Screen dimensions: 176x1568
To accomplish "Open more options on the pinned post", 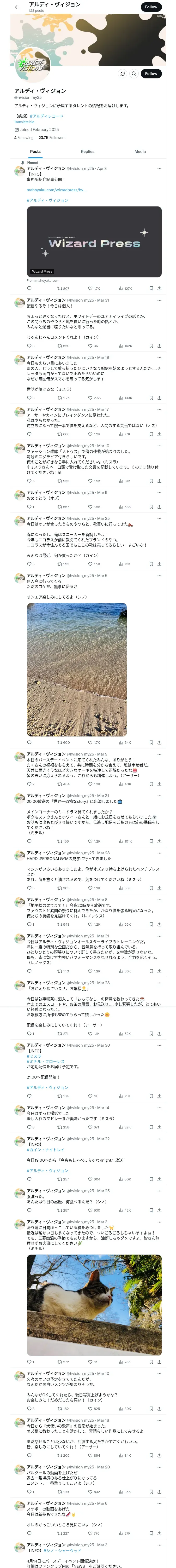I will click(159, 169).
